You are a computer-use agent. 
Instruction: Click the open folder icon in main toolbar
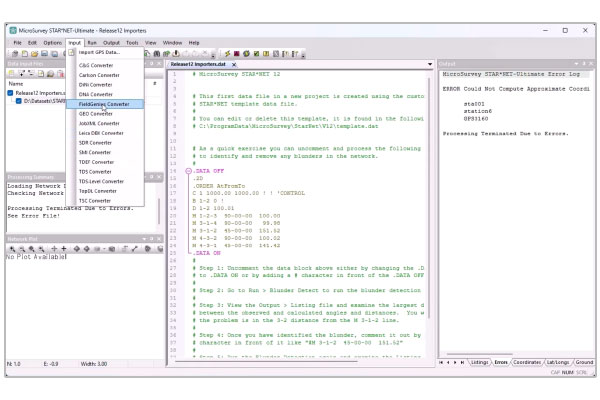coord(34,54)
